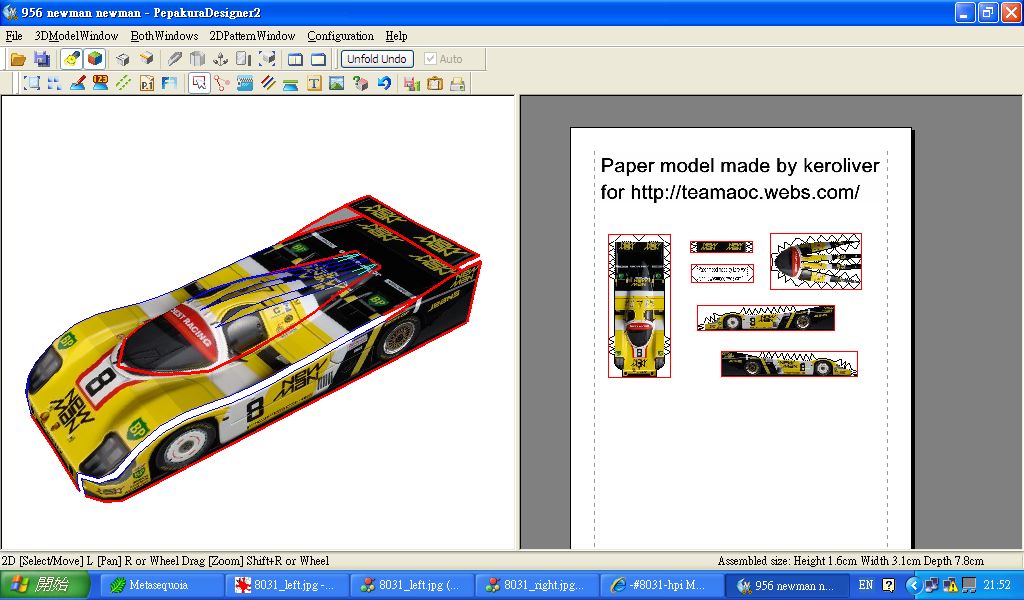Select the gray knife cut-edge tool
This screenshot has width=1024, height=600.
pos(174,59)
